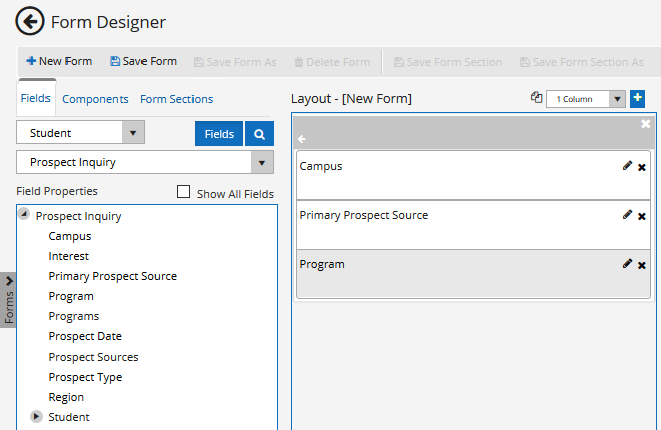Viewport: 661px width, 430px height.
Task: Edit the Primary Prospect Source field
Action: [627, 215]
